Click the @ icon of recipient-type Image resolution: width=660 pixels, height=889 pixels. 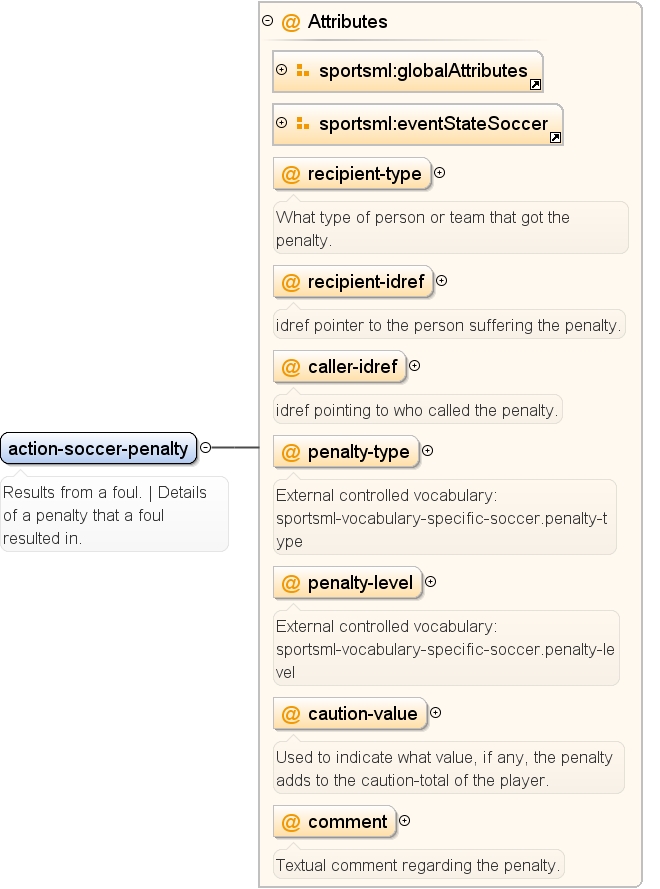point(291,174)
